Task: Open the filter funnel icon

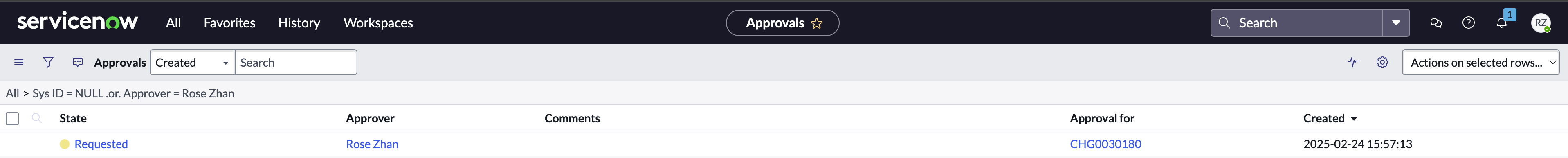Action: [48, 62]
